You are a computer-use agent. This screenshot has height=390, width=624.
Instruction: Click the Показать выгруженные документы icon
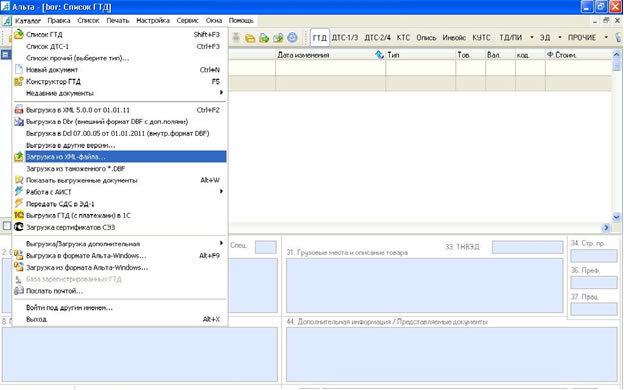(19, 180)
